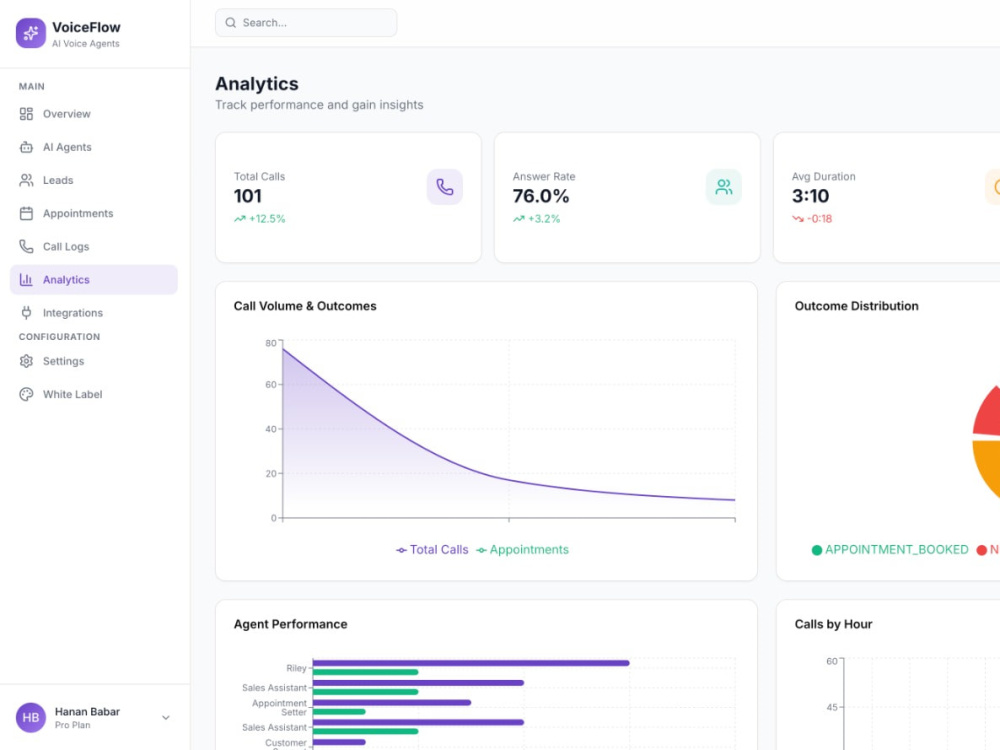Click the White Label palette icon
The image size is (1000, 750).
[26, 395]
